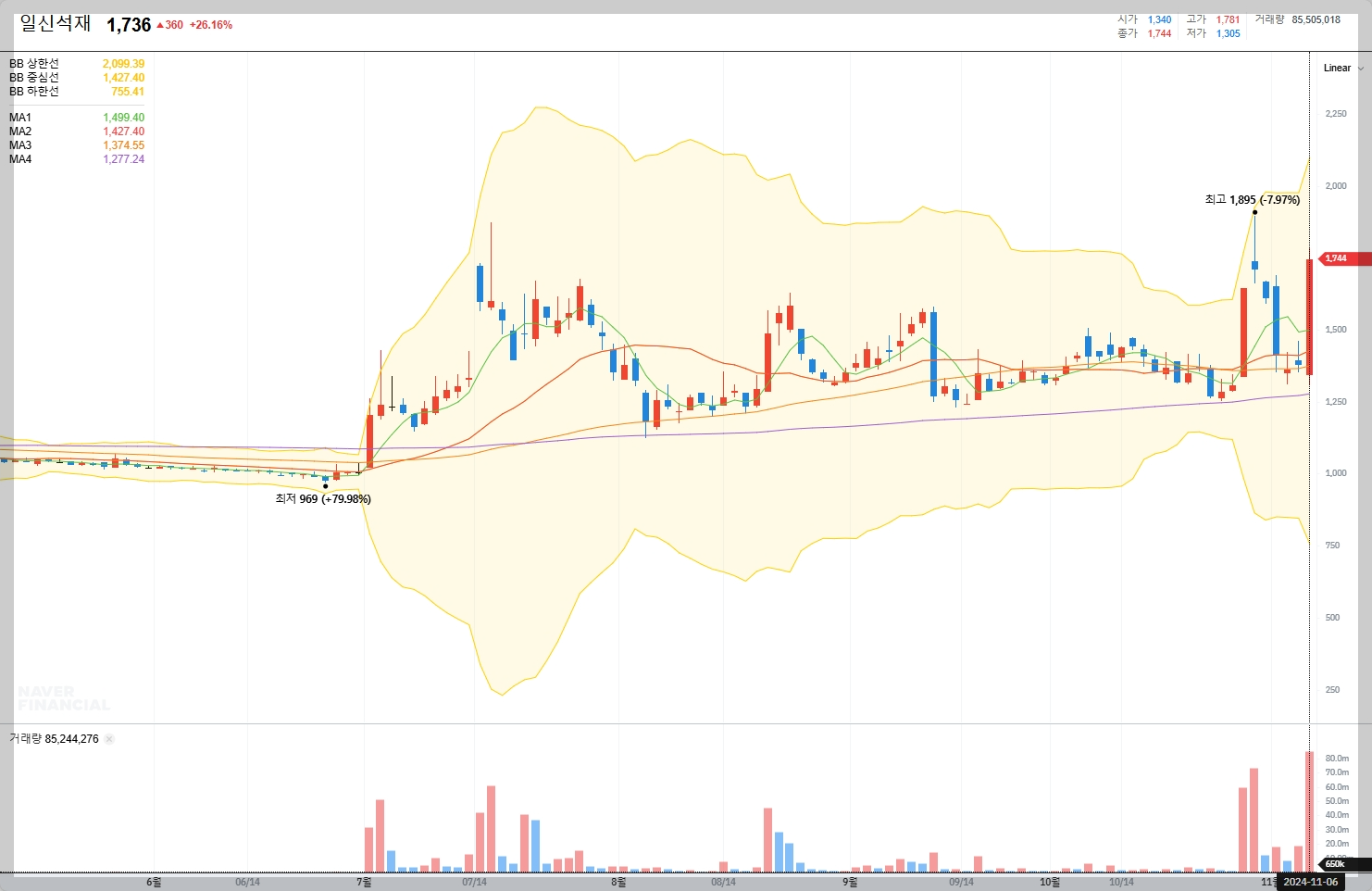Screen dimensions: 1372x891
Task: Click the 60.0m volume axis label
Action: pyautogui.click(x=1337, y=786)
